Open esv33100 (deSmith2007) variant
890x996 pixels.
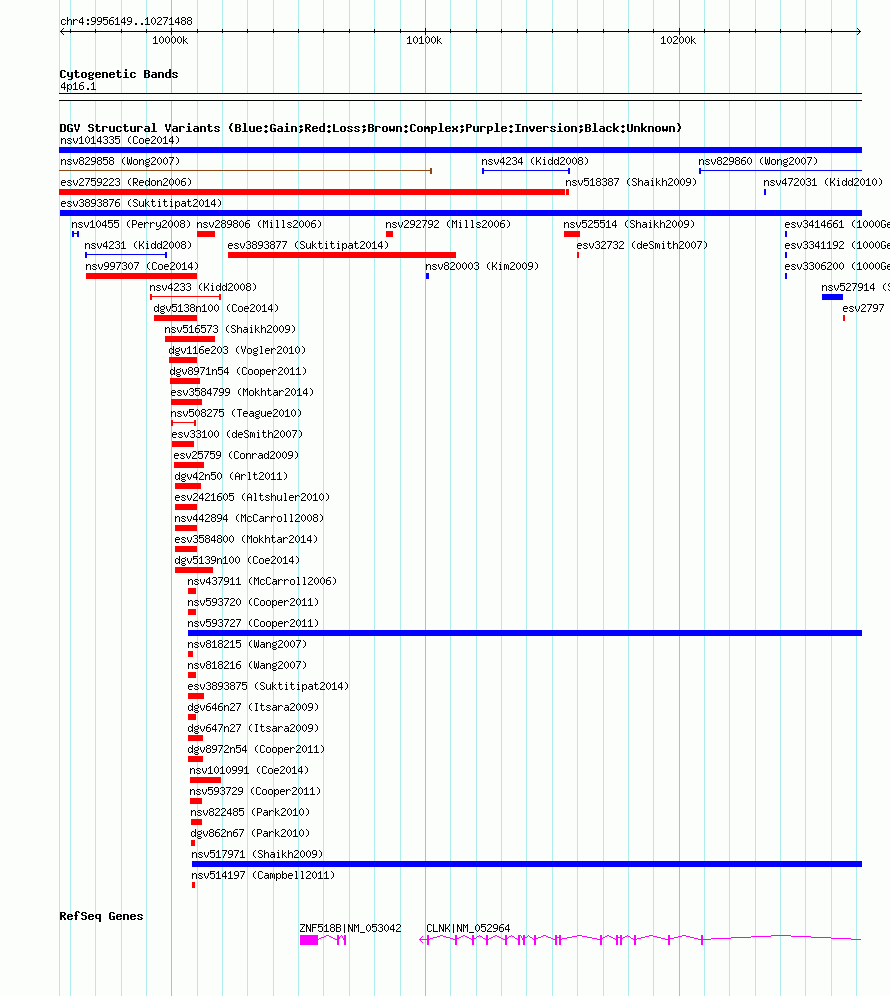click(x=182, y=443)
